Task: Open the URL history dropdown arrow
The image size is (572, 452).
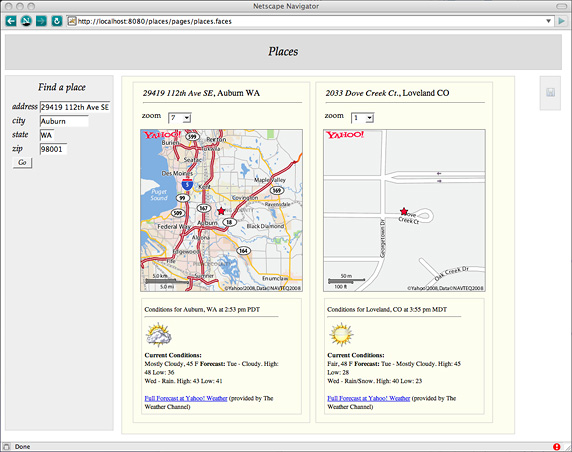Action: coord(548,21)
